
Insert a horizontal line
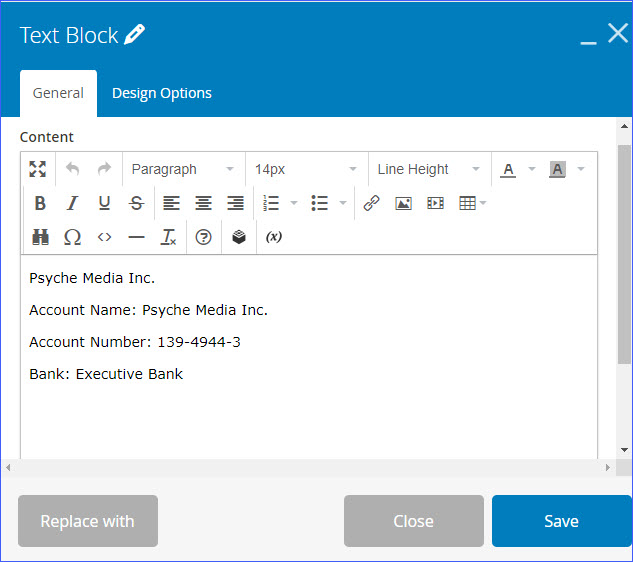(136, 237)
